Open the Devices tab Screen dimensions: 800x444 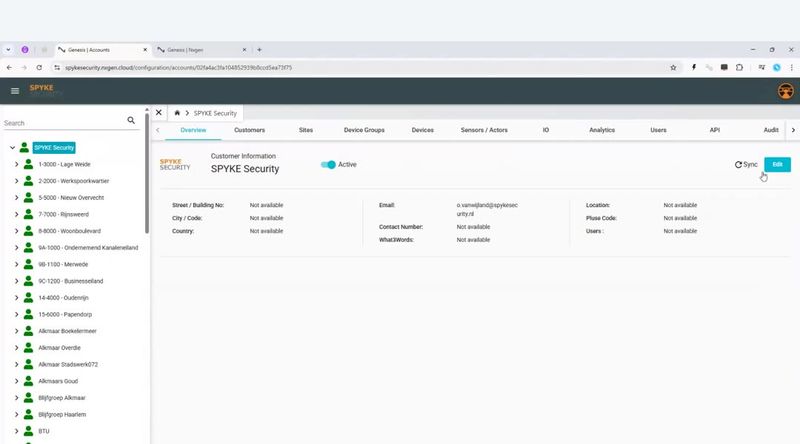tap(422, 130)
